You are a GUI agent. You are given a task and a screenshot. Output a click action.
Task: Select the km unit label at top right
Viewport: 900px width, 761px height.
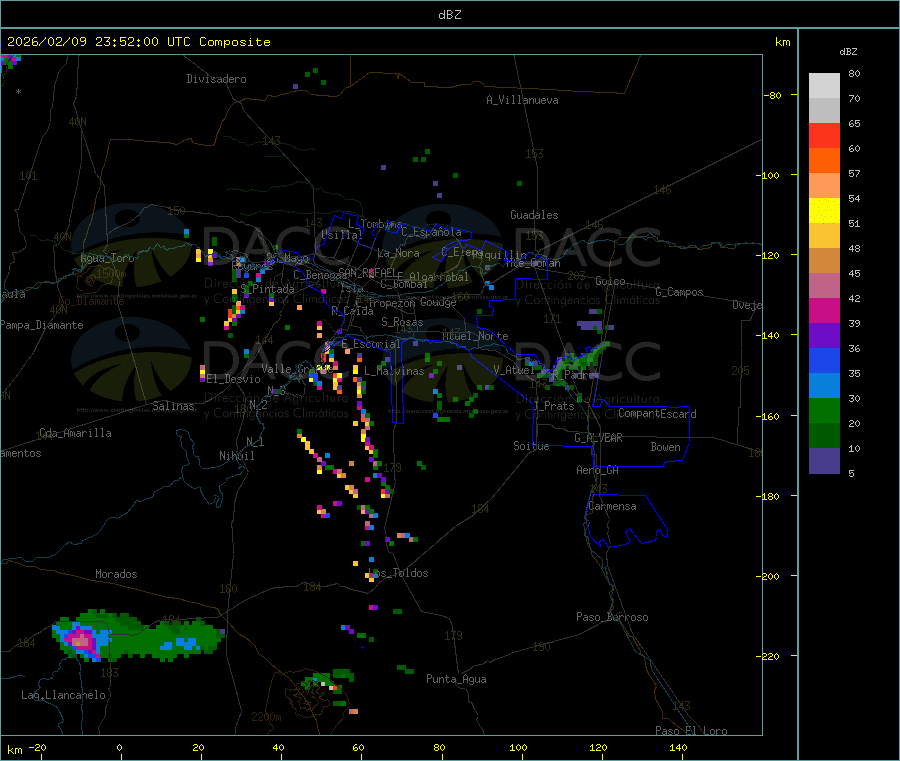coord(782,42)
